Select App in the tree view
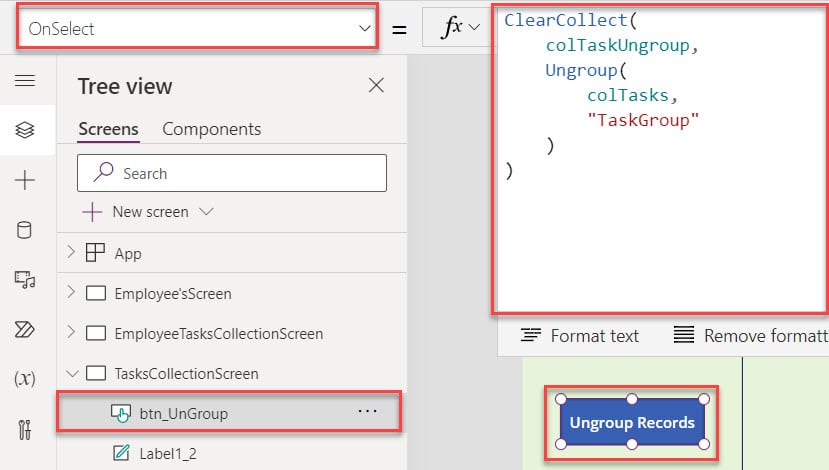 pos(128,254)
